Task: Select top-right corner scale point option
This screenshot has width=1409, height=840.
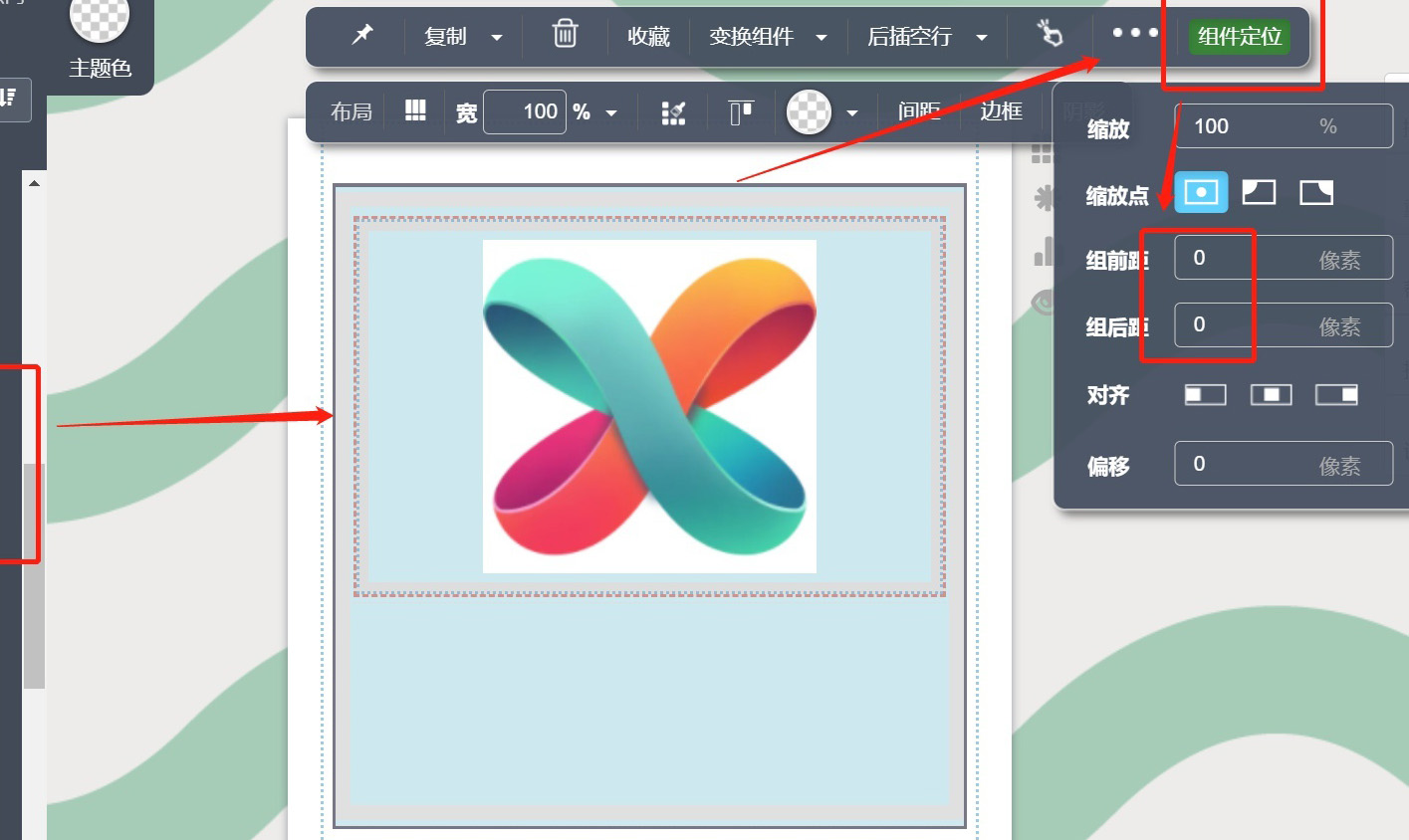Action: point(1315,192)
